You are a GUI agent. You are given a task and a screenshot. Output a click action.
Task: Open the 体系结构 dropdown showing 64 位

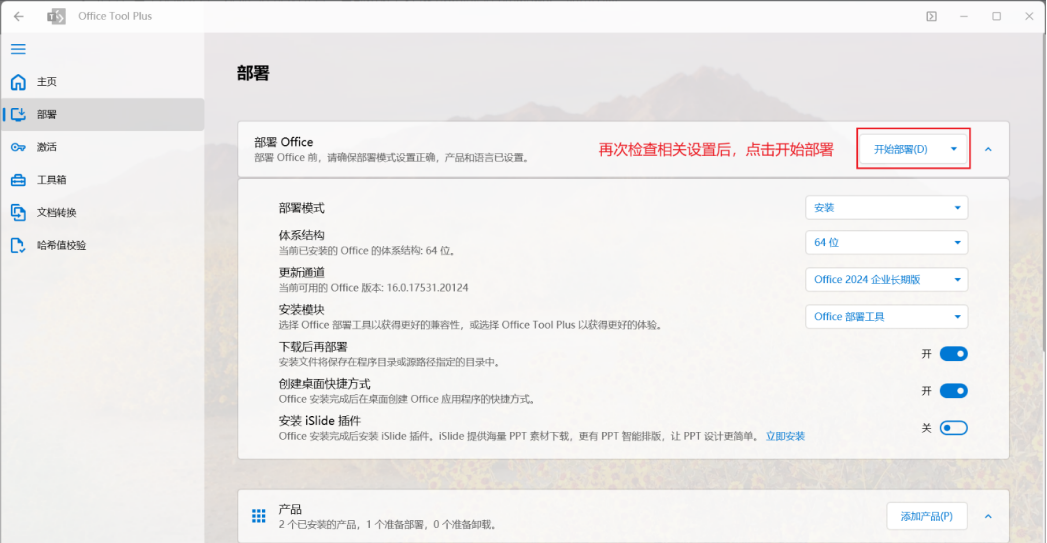[886, 242]
